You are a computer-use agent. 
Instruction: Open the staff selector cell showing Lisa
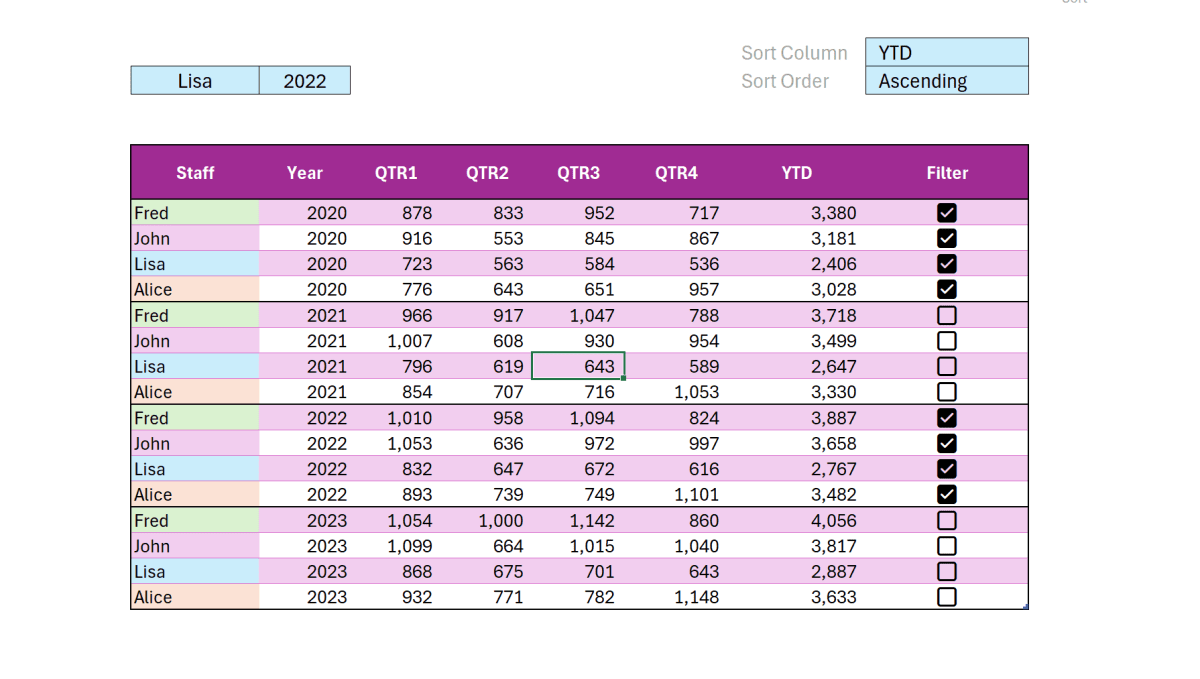pyautogui.click(x=195, y=81)
